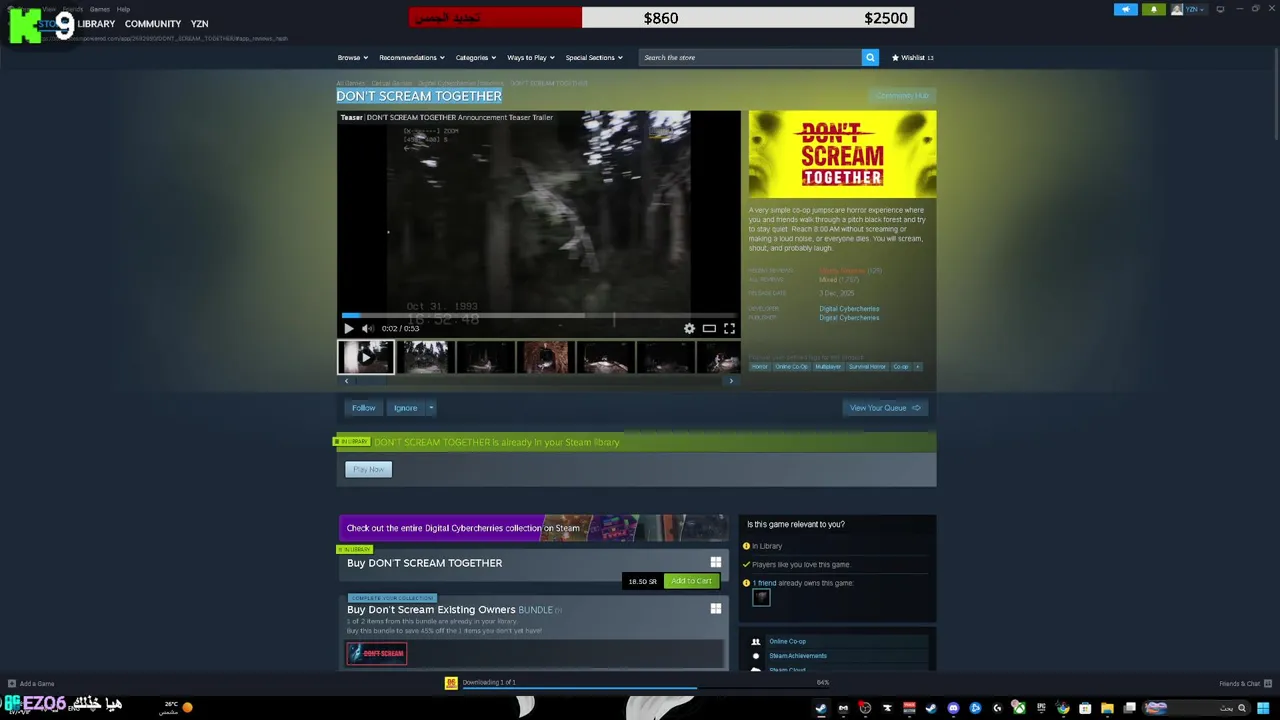Image resolution: width=1280 pixels, height=720 pixels.
Task: Expand more tags with plus button
Action: coord(918,366)
